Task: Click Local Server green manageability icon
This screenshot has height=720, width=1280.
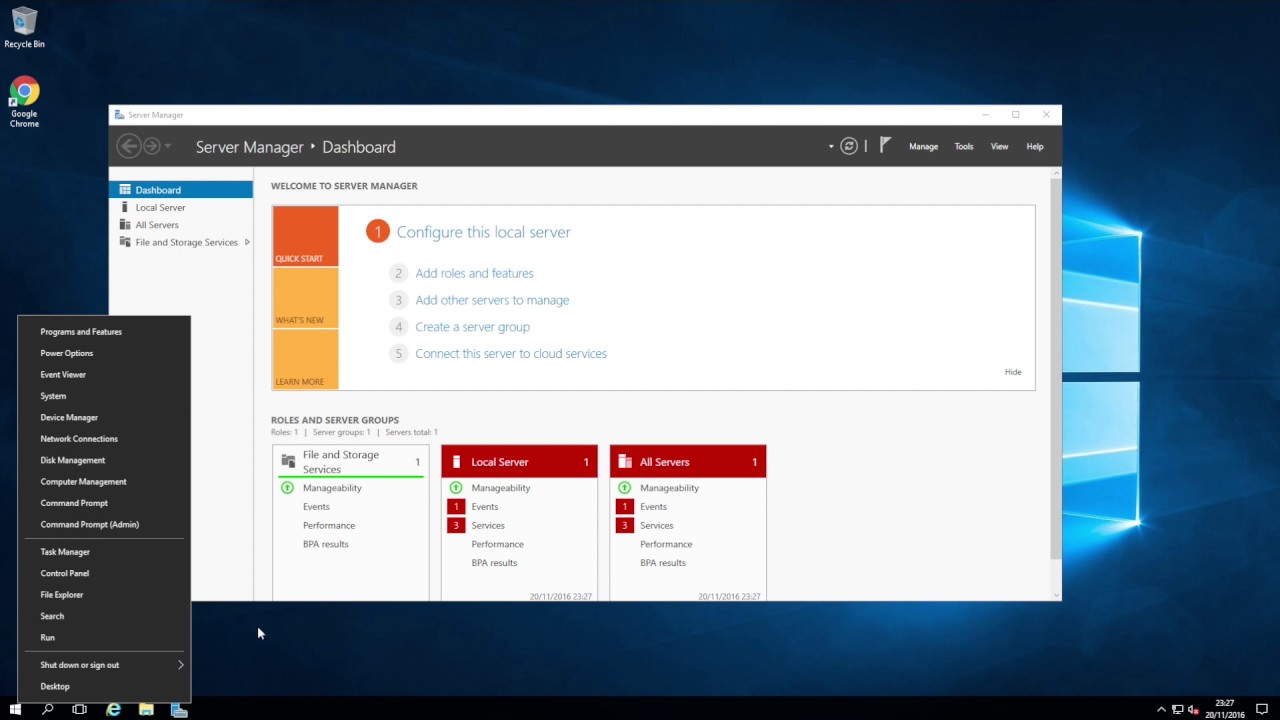Action: 456,488
